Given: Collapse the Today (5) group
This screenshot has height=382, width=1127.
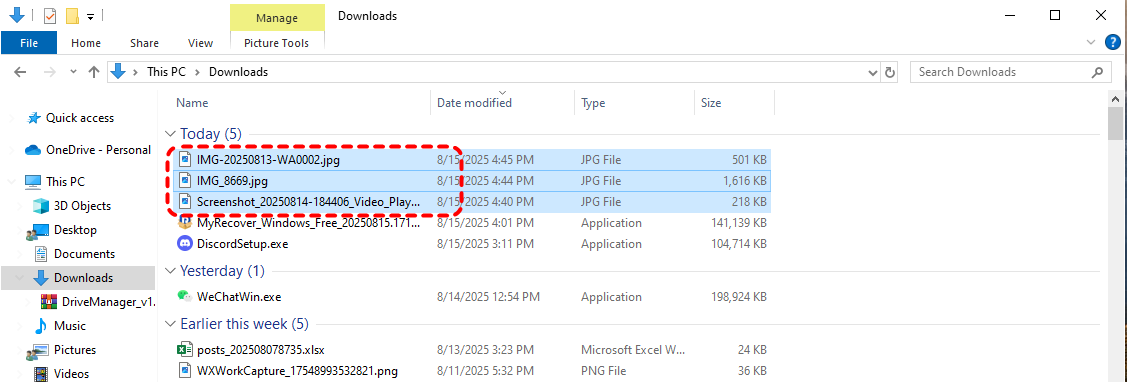Looking at the screenshot, I should coord(171,134).
